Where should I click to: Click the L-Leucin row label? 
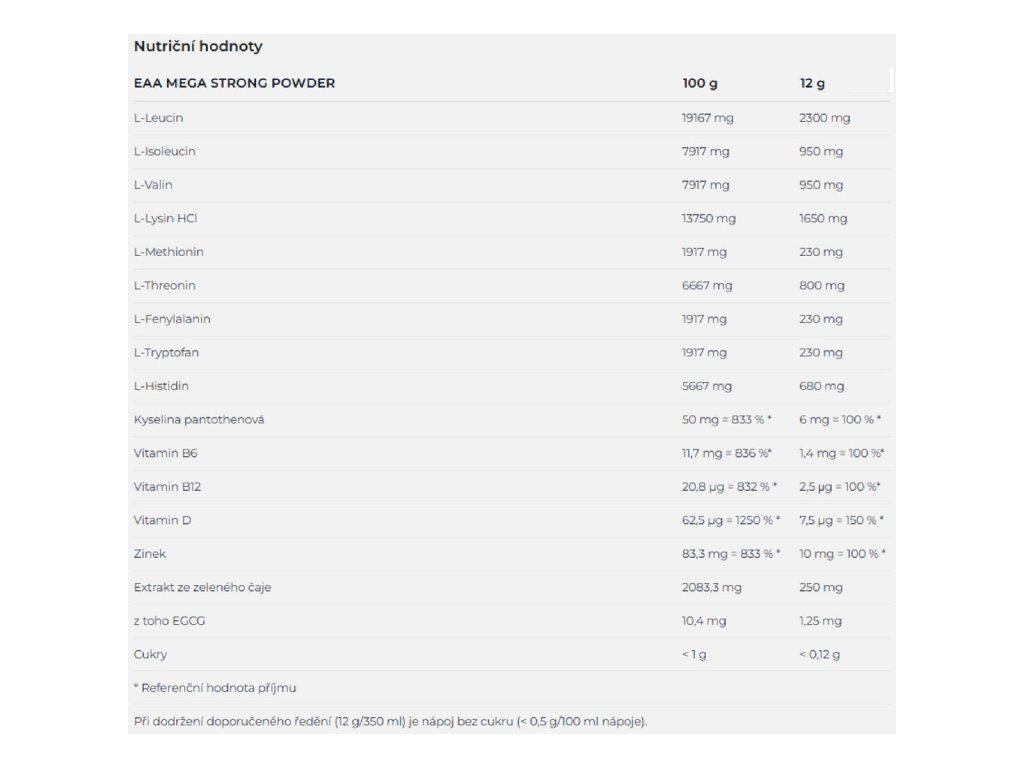[x=158, y=118]
